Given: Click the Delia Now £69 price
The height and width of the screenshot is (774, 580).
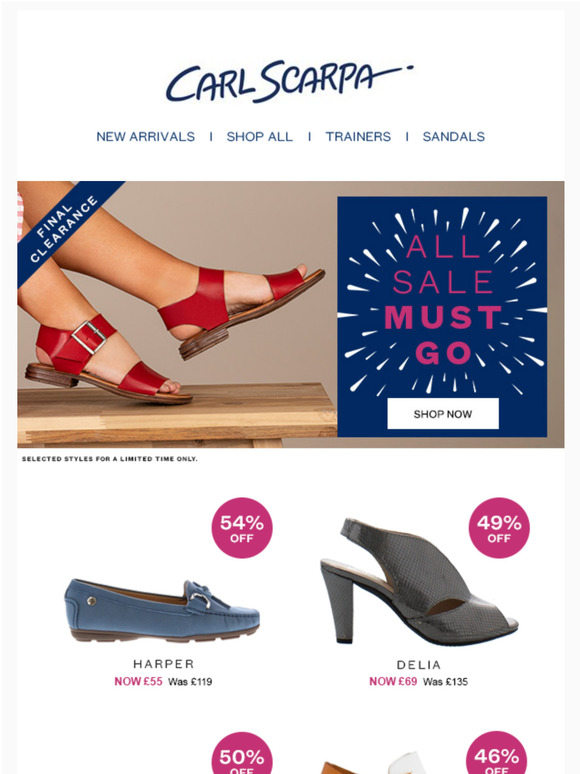Looking at the screenshot, I should (393, 681).
